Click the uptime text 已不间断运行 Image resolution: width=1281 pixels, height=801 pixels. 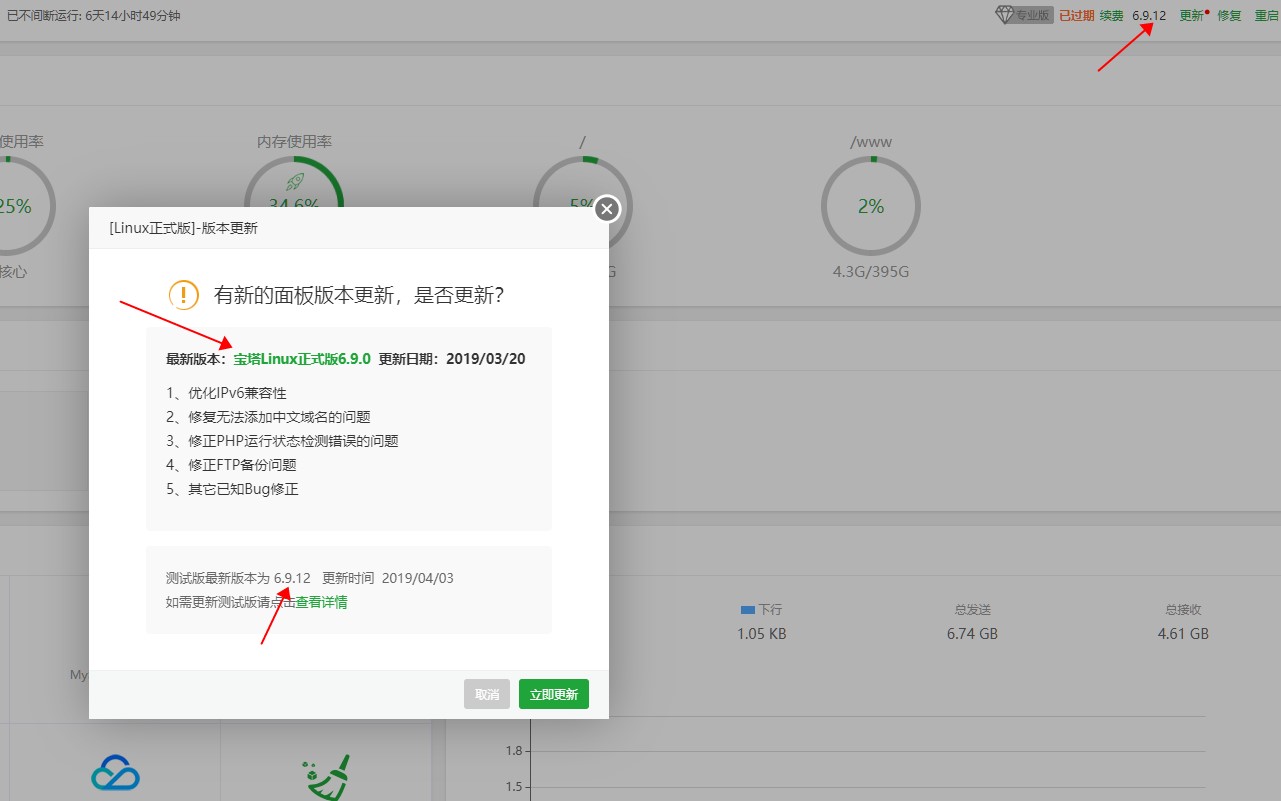pos(93,16)
